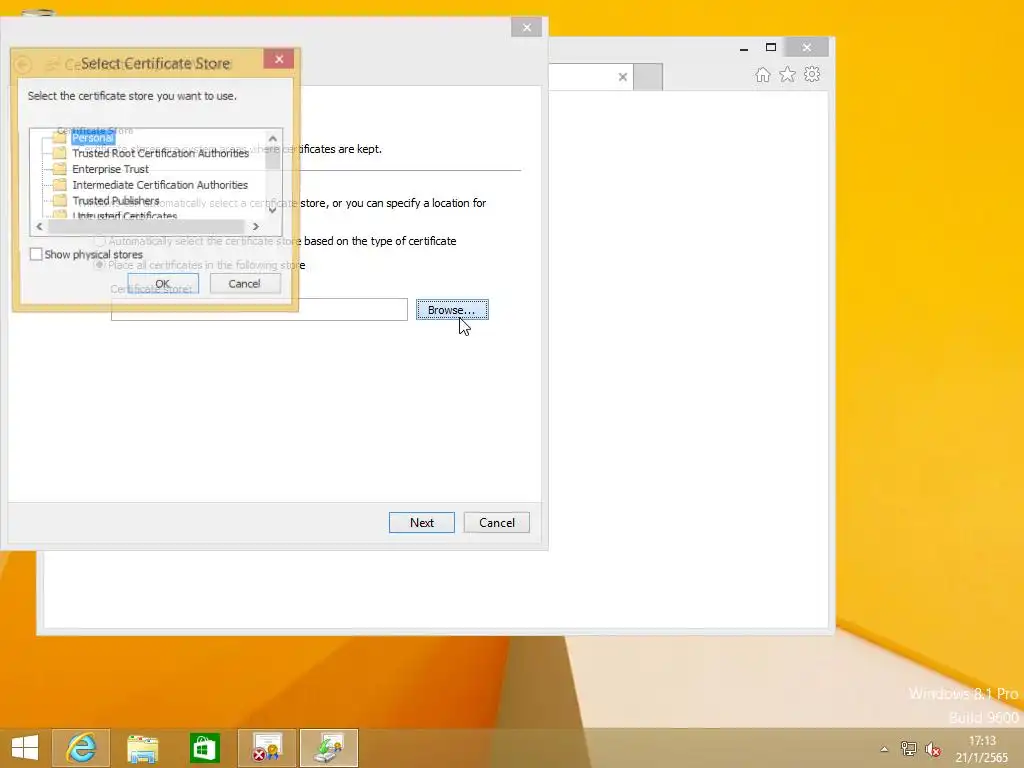Select Trusted Root Certification Authorities store
Image resolution: width=1024 pixels, height=768 pixels.
pyautogui.click(x=160, y=153)
